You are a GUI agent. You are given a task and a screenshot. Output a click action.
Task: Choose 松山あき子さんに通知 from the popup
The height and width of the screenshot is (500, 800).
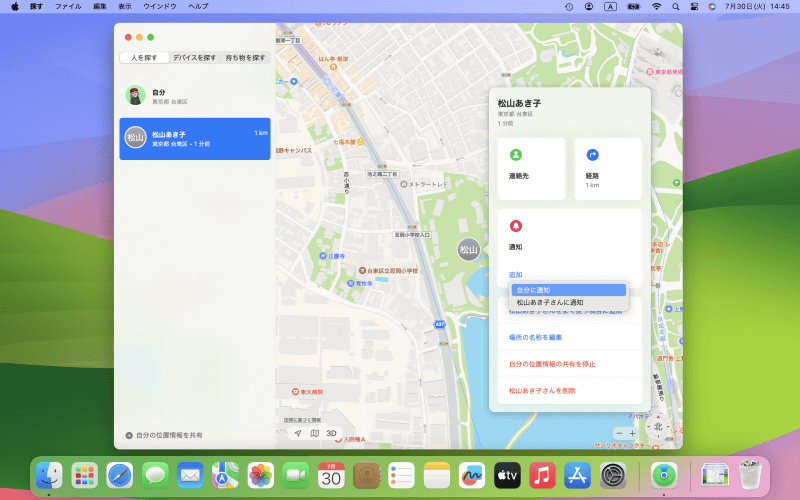click(x=569, y=302)
